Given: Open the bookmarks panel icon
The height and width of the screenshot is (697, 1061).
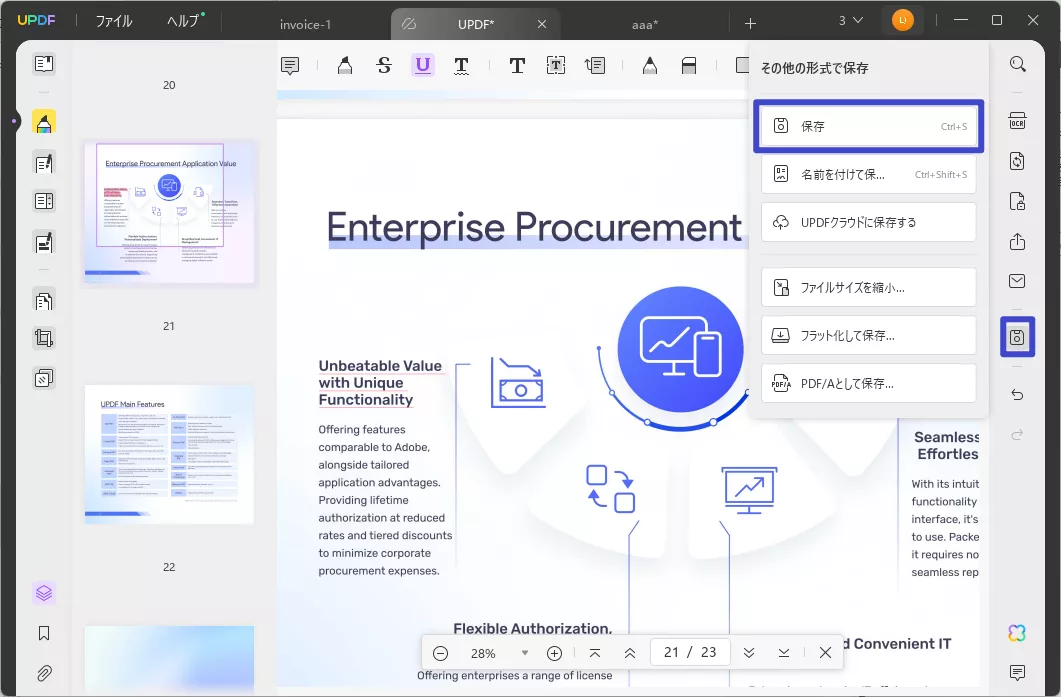Looking at the screenshot, I should (44, 633).
